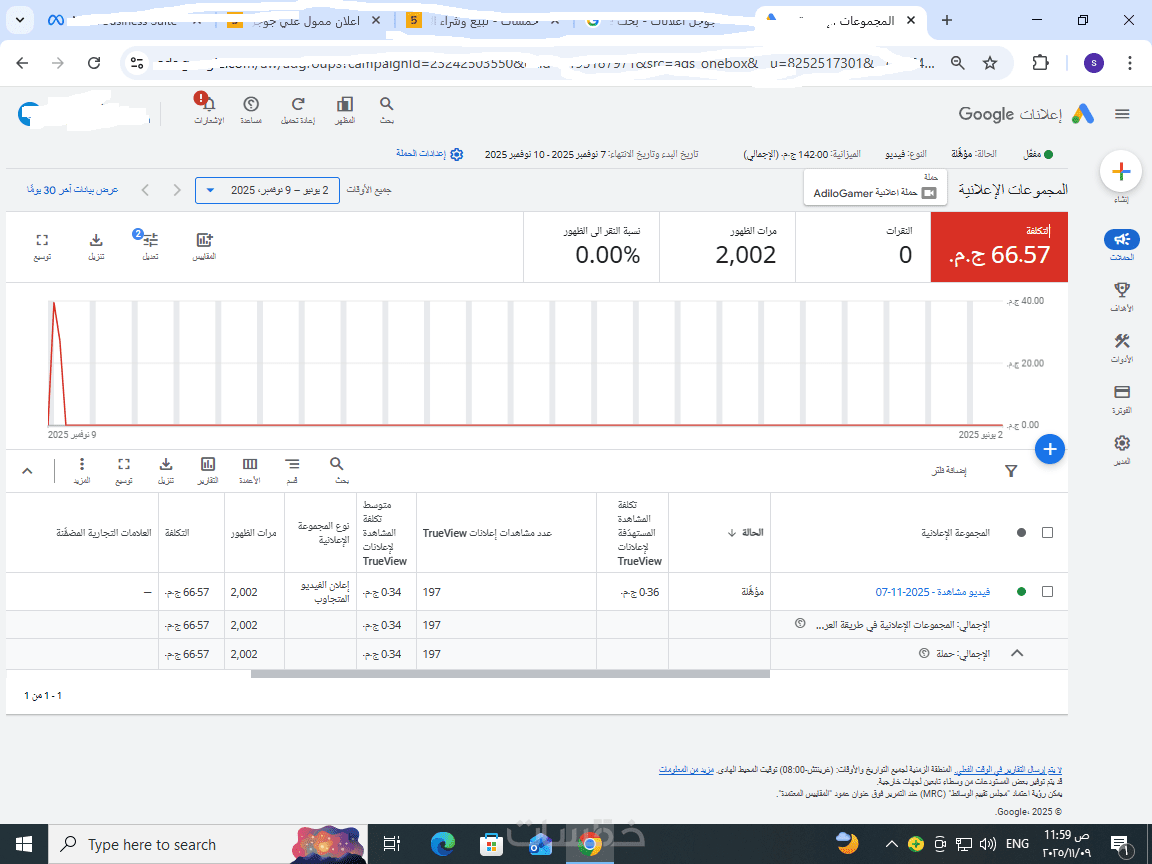Screen dimensions: 1152x864
Task: Open the campaign selector AdiloGamer
Action: 875,187
